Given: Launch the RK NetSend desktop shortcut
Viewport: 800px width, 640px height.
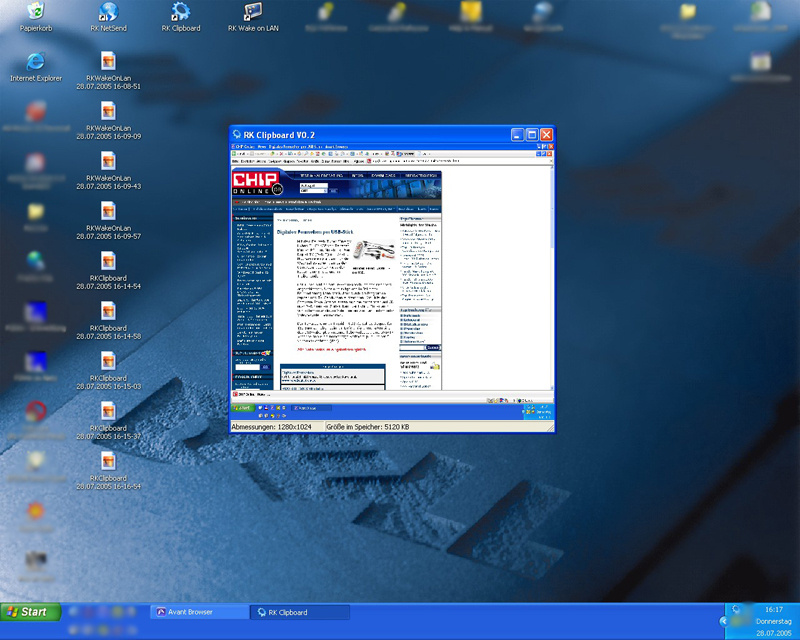Looking at the screenshot, I should pyautogui.click(x=107, y=12).
